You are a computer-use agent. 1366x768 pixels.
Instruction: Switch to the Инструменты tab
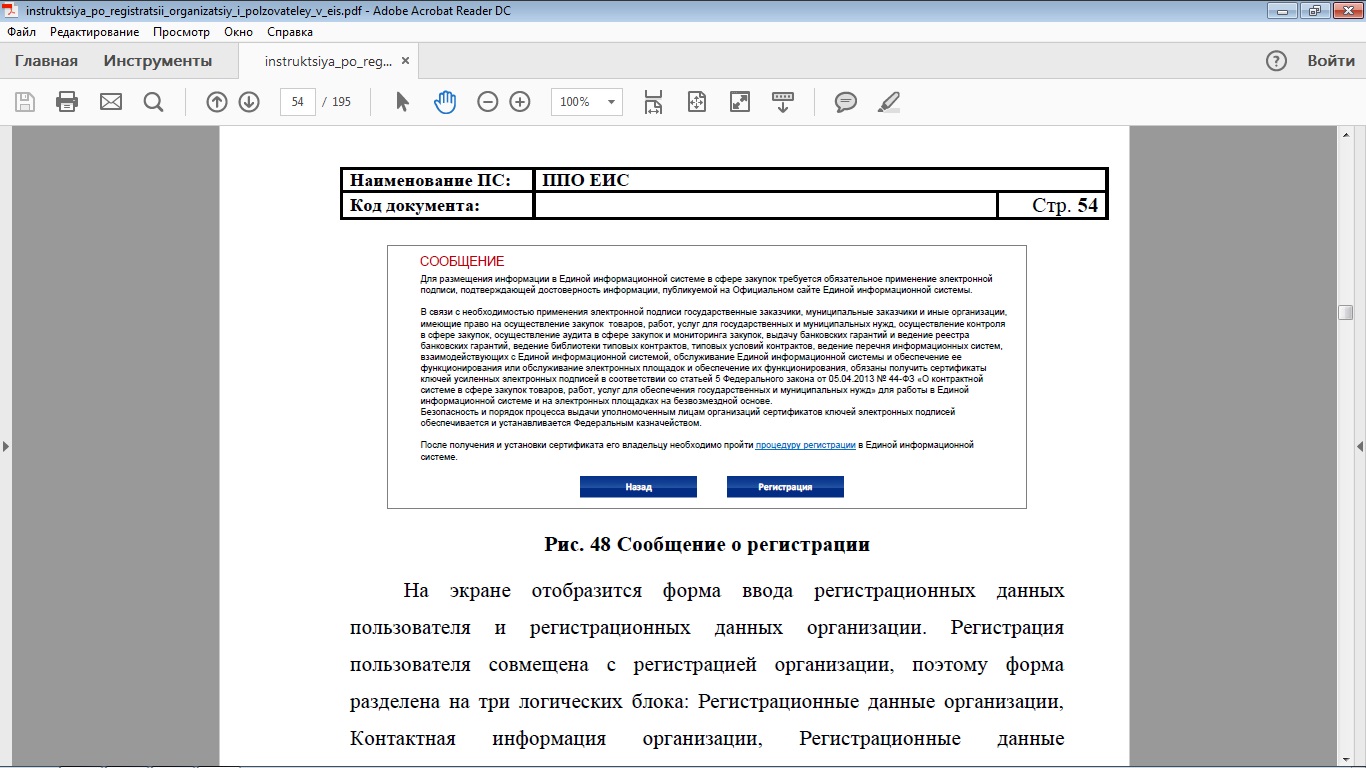[158, 61]
